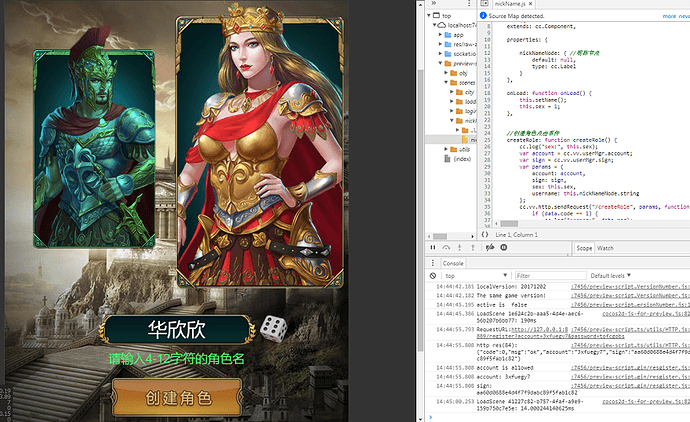Click the Step into debugger icon

pyautogui.click(x=459, y=248)
